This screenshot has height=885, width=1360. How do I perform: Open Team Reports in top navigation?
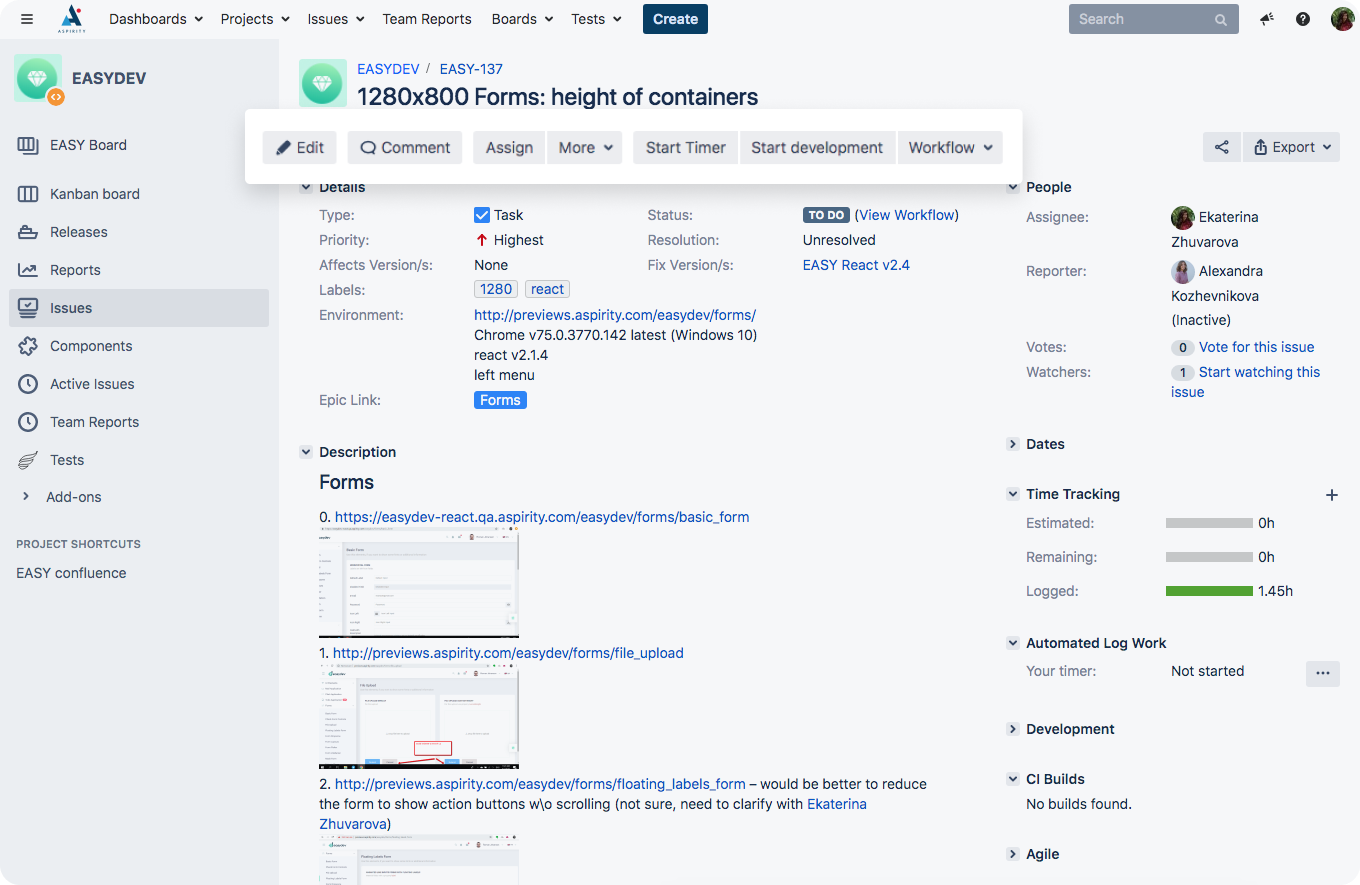427,19
